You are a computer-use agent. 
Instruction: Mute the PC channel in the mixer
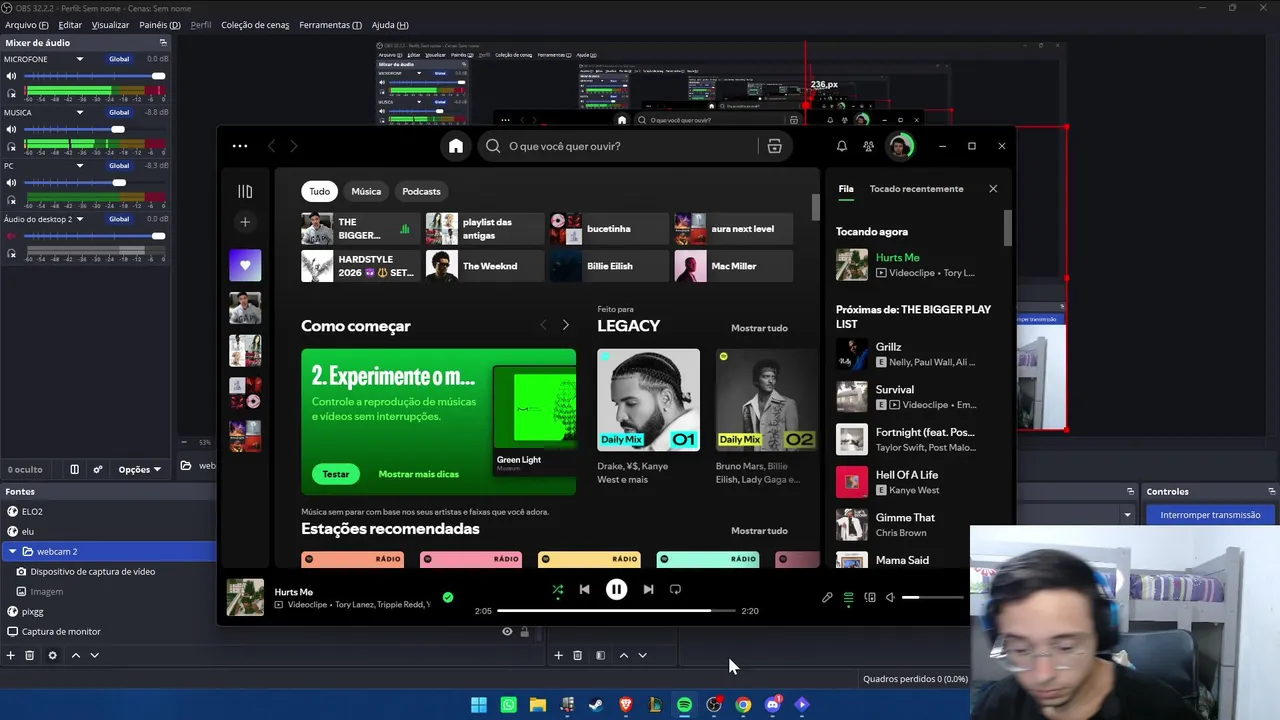(12, 183)
